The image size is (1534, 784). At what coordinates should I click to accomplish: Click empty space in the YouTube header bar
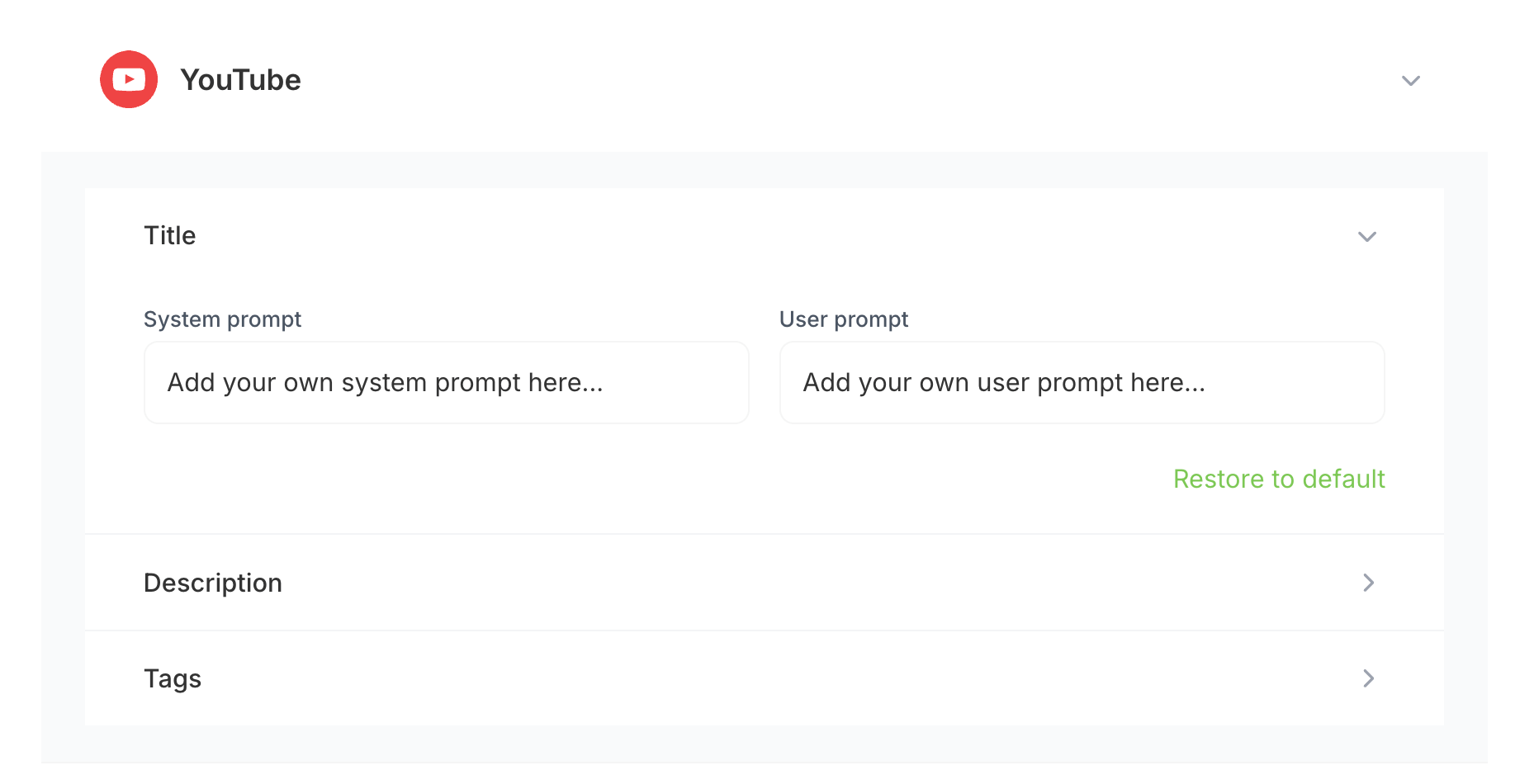click(x=826, y=80)
